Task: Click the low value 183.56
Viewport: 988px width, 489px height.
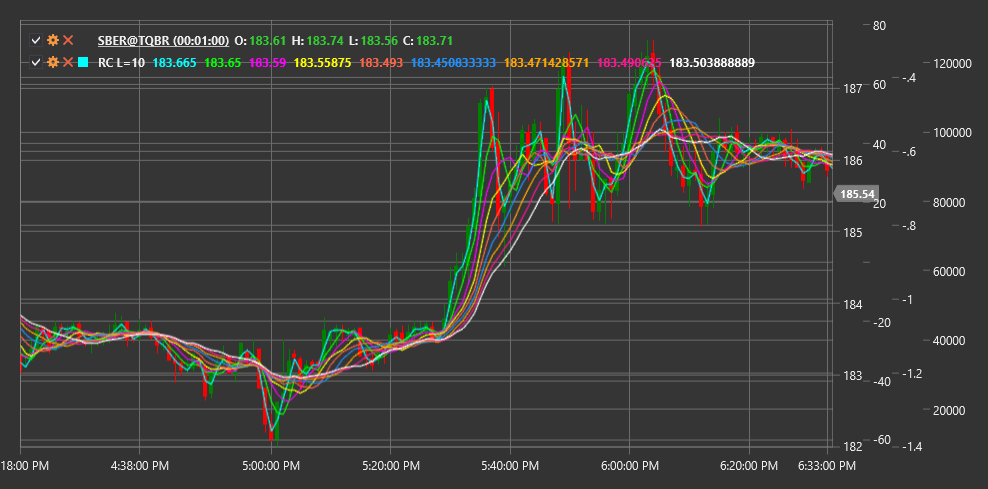Action: point(379,40)
